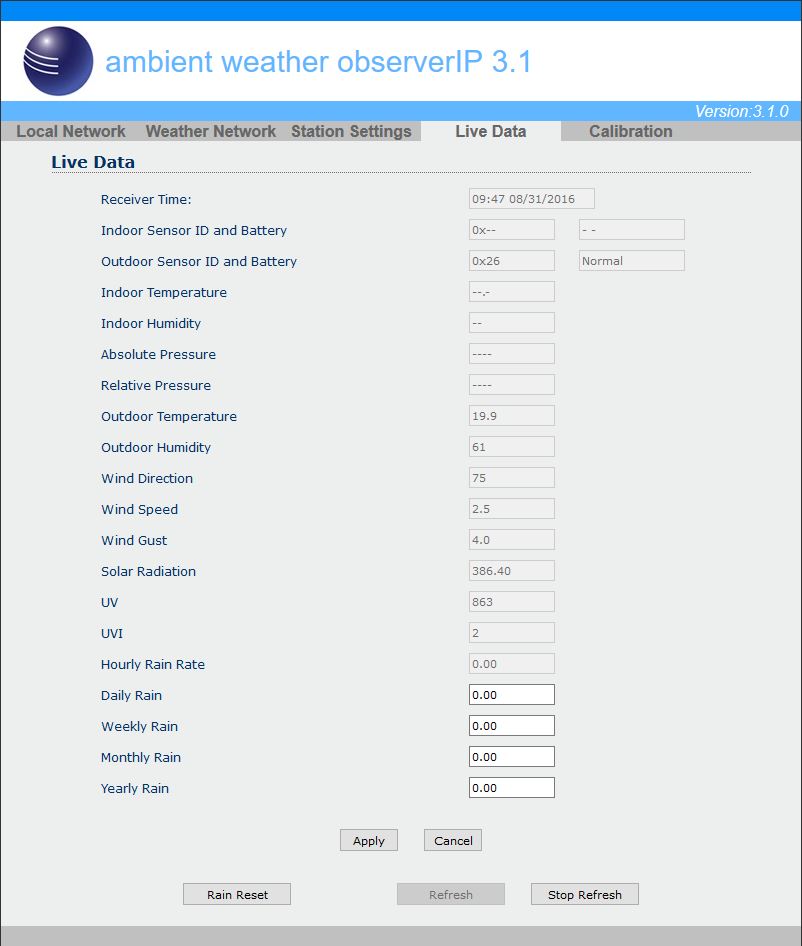Click the 'Hourly Rain Rate' label

pyautogui.click(x=153, y=664)
